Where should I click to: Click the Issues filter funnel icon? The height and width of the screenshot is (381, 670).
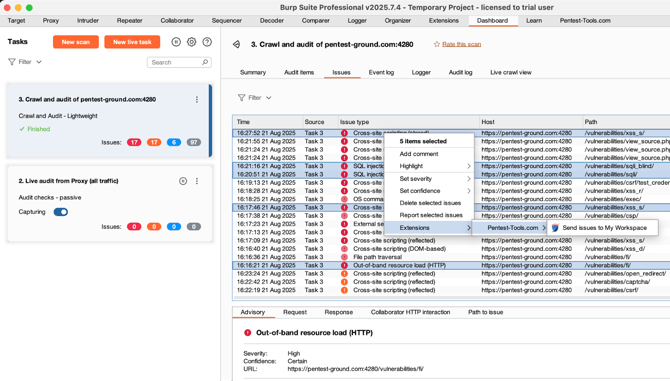[241, 98]
